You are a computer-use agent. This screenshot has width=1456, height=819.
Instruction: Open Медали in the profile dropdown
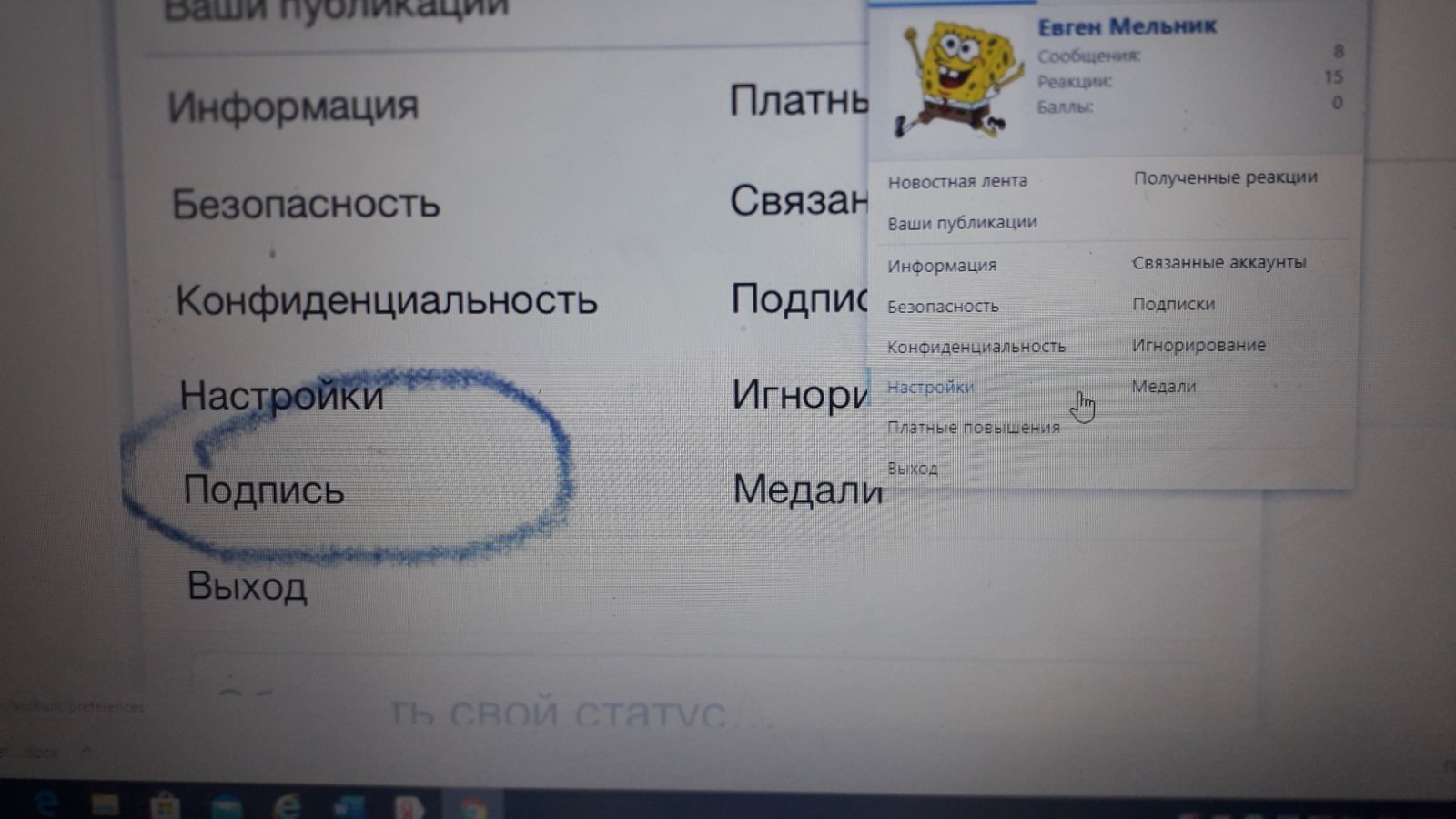(1164, 386)
